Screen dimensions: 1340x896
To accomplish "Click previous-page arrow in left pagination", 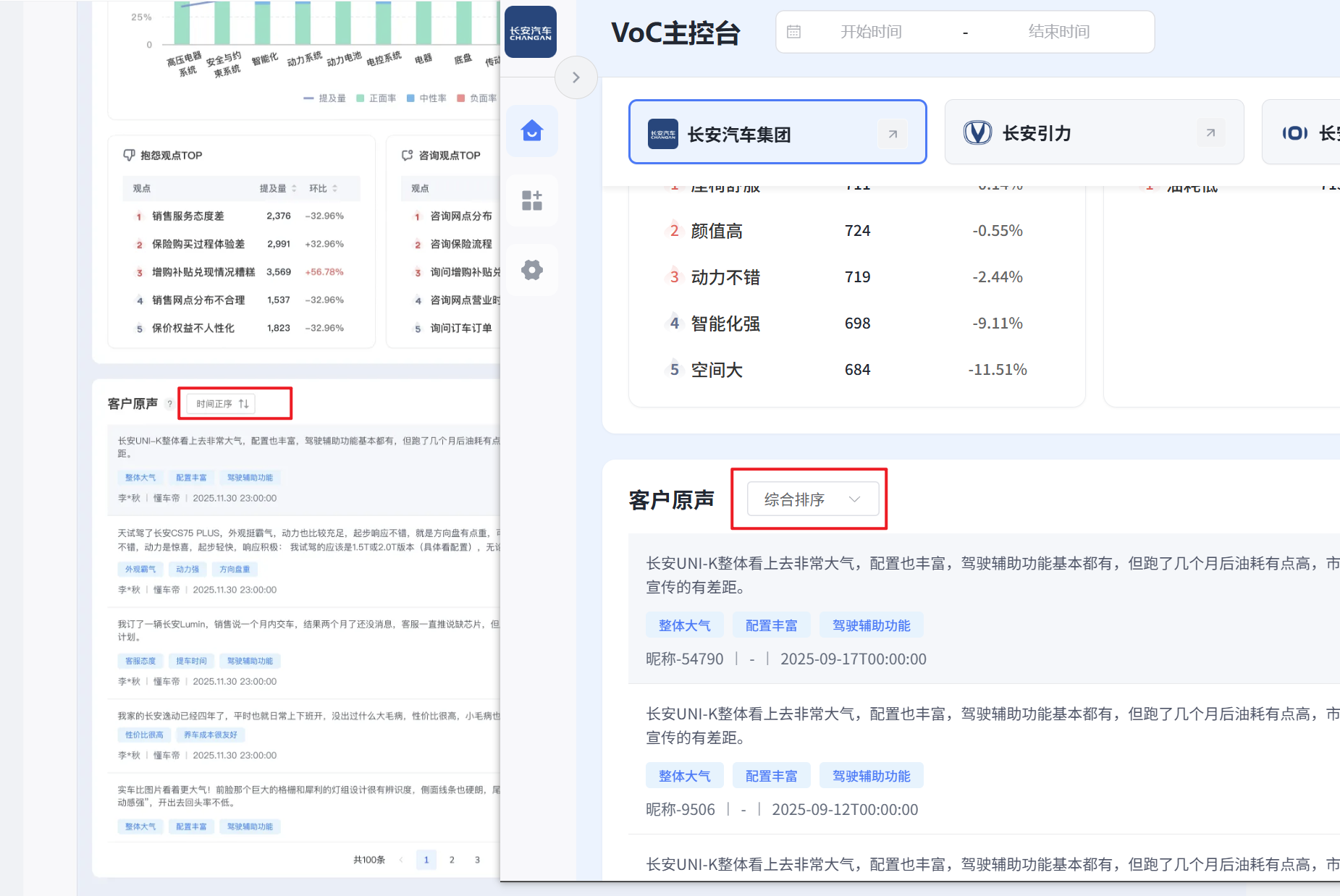I will pyautogui.click(x=401, y=860).
